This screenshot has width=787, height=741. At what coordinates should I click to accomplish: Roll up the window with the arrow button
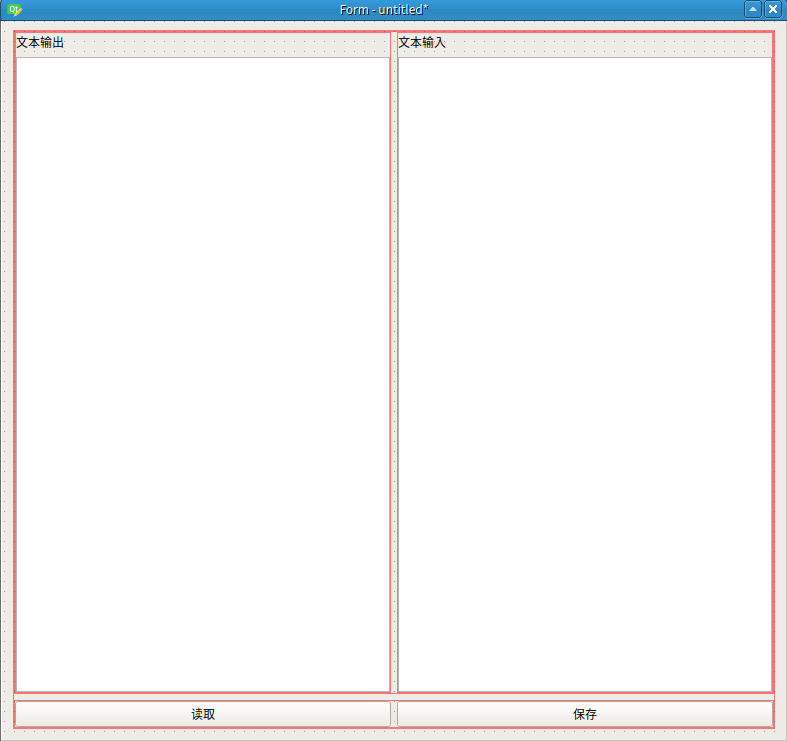coord(753,10)
